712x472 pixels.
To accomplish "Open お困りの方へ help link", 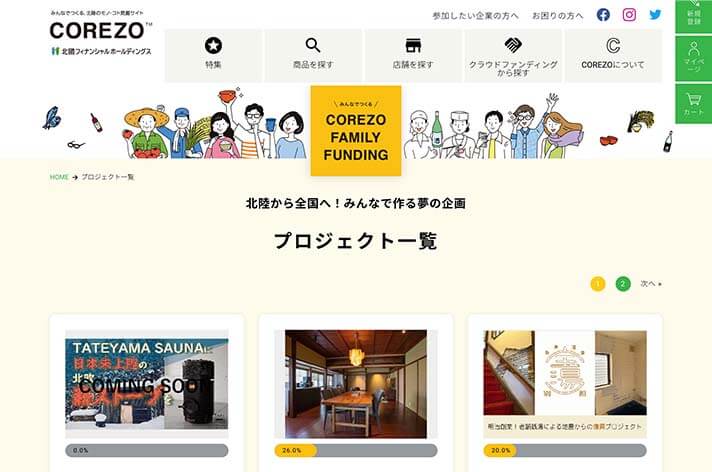I will pos(558,16).
